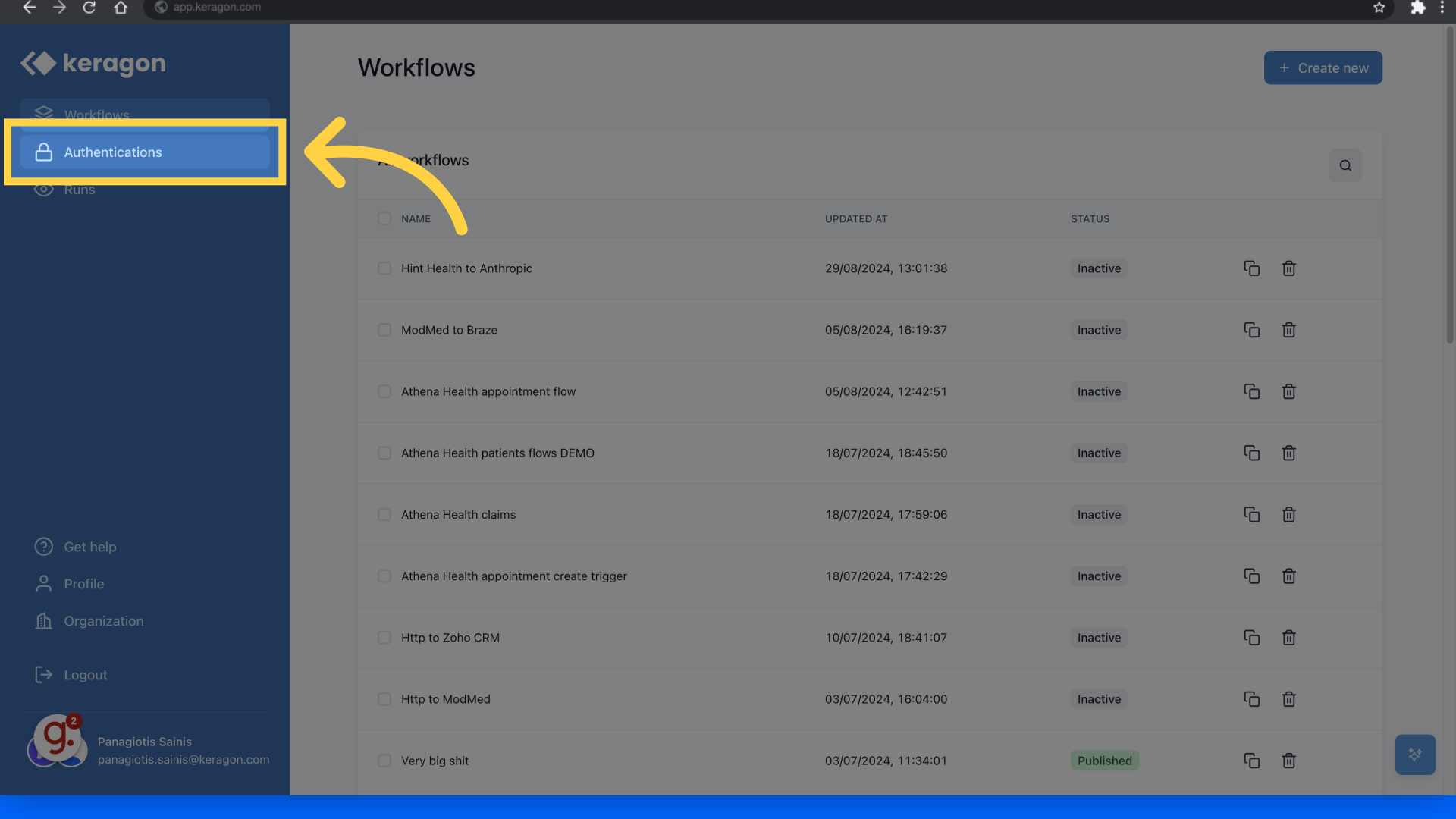1456x819 pixels.
Task: Duplicate ModMed to Braze workflow
Action: coord(1251,330)
